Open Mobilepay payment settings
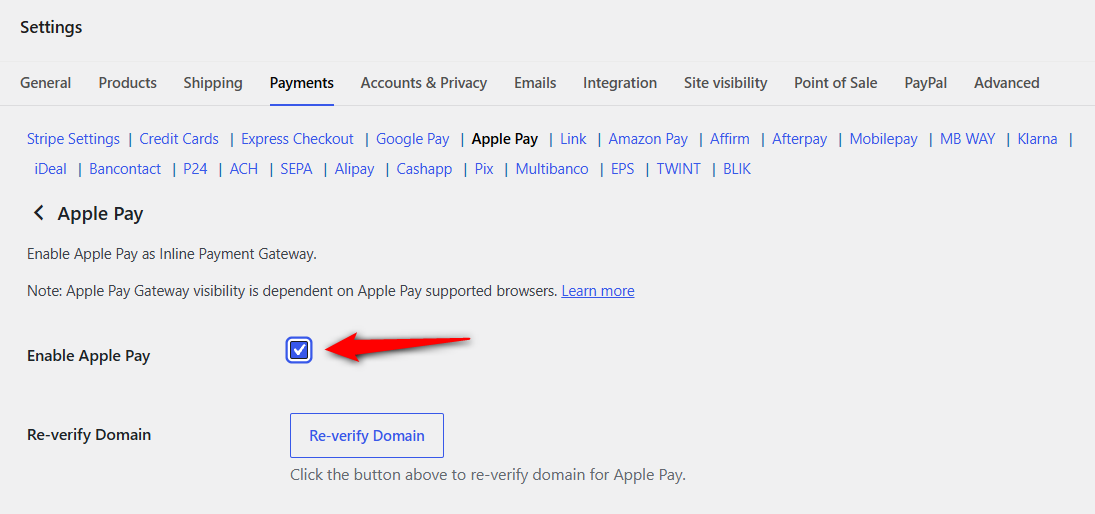The image size is (1095, 514). tap(883, 139)
